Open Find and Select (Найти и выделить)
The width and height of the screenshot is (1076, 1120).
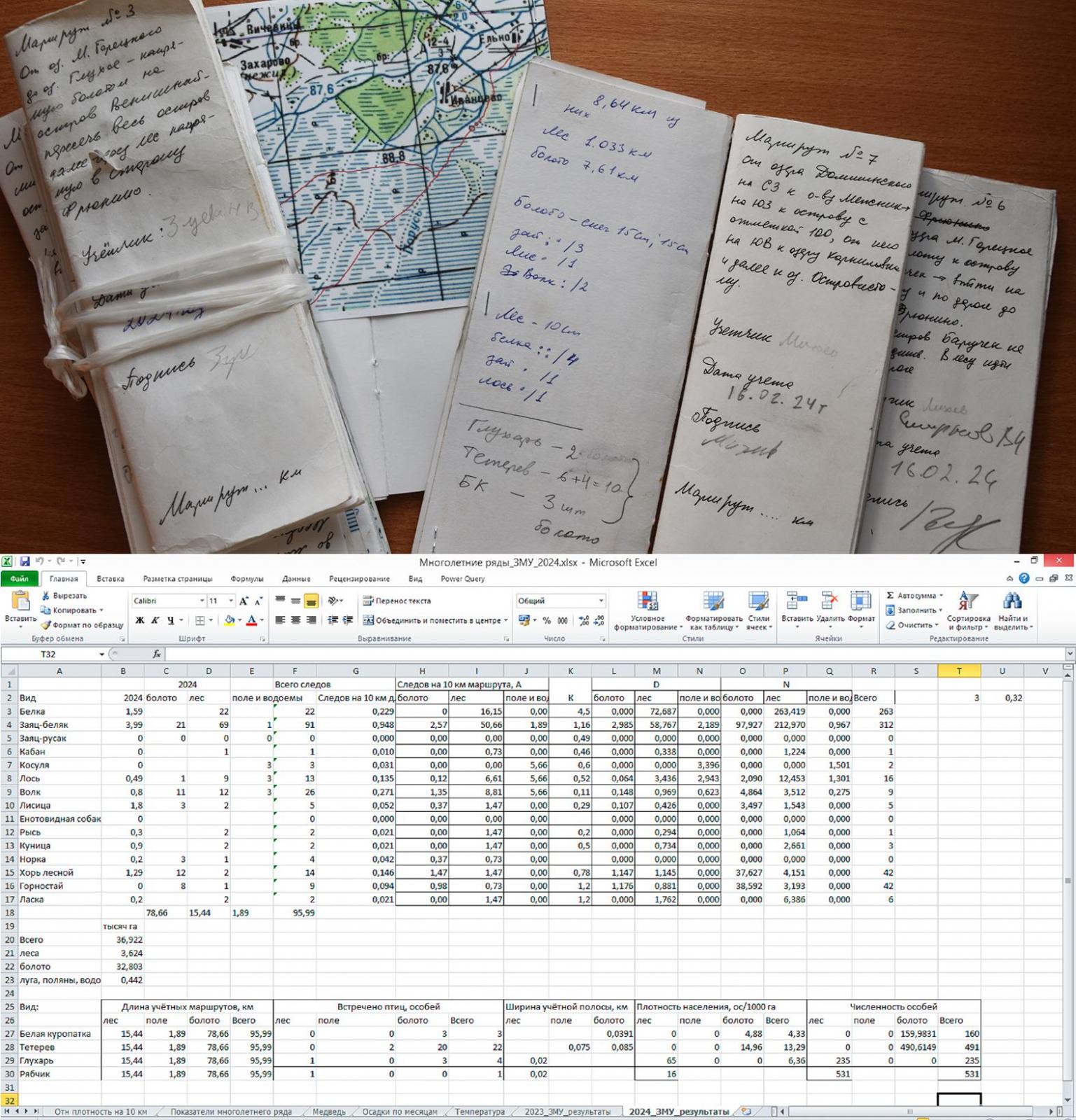(x=1013, y=611)
